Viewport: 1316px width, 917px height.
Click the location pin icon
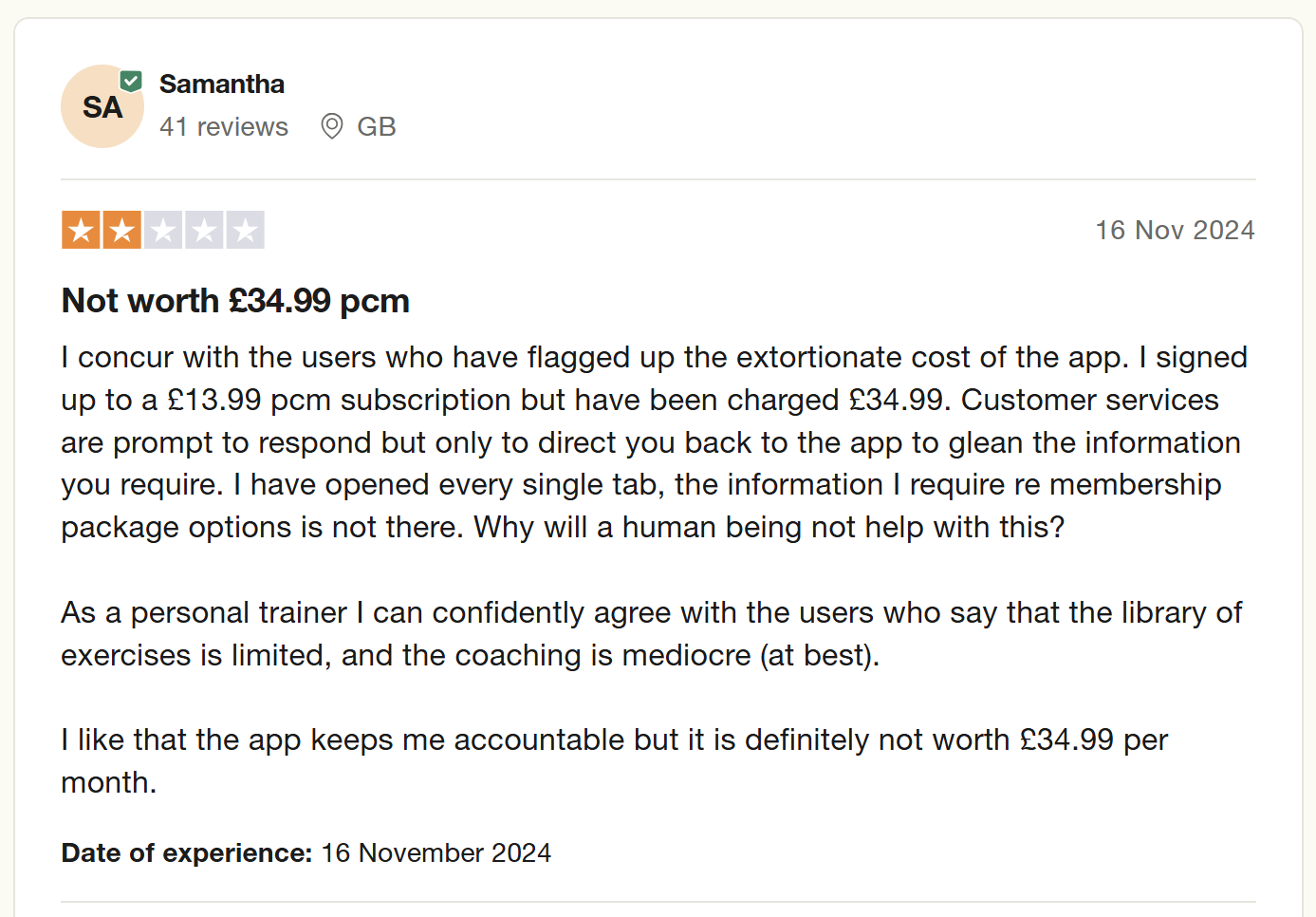pos(332,126)
